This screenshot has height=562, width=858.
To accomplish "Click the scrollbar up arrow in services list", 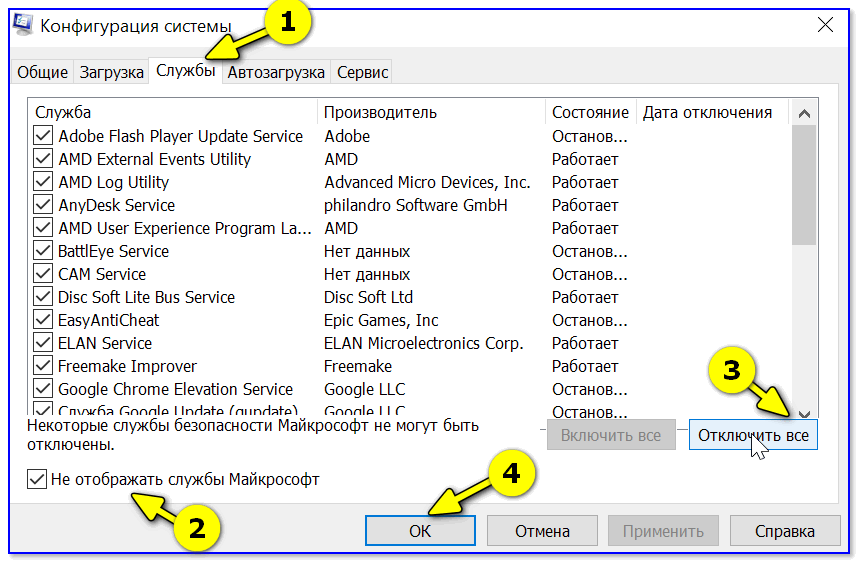I will 804,111.
